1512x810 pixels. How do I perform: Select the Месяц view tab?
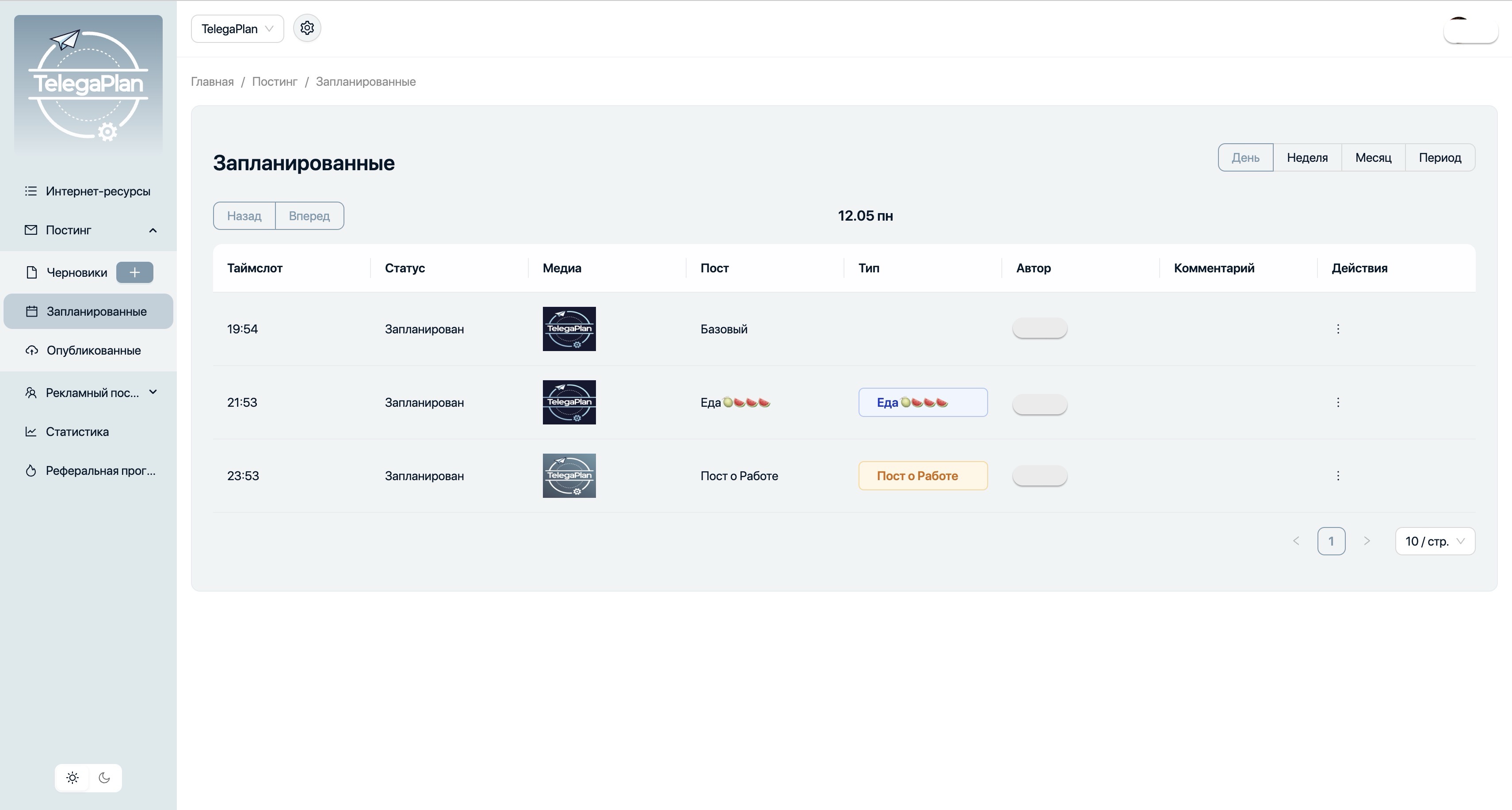[1374, 157]
